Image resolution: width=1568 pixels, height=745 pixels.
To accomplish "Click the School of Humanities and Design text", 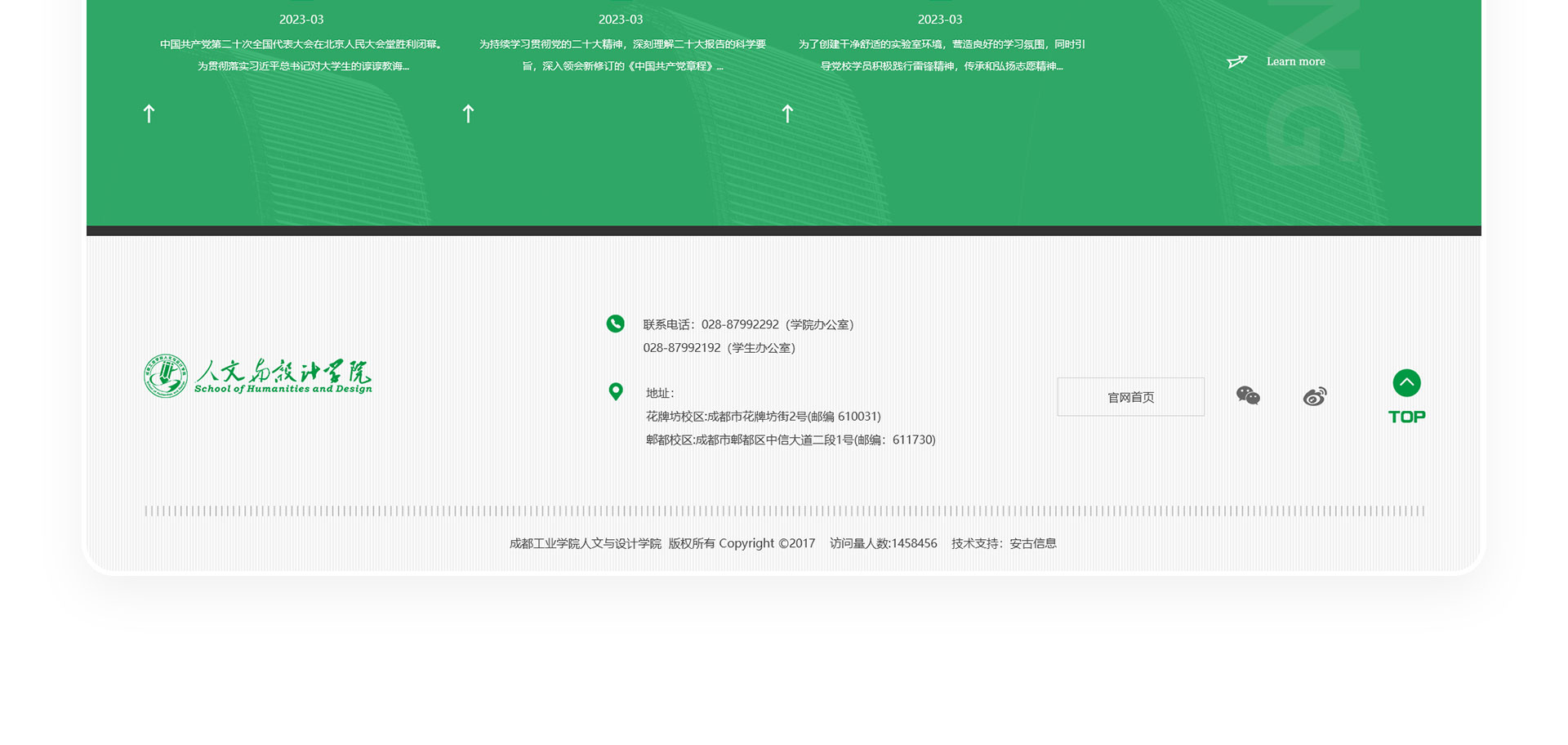I will pyautogui.click(x=283, y=390).
